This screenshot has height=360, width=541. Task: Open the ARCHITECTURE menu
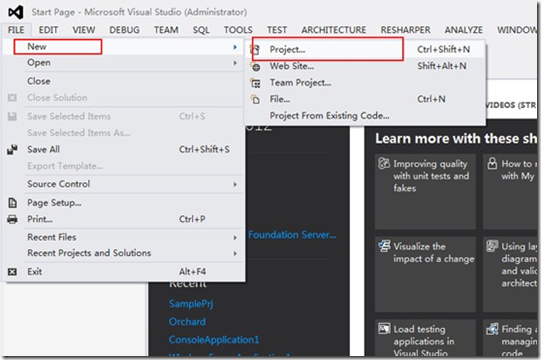[334, 30]
